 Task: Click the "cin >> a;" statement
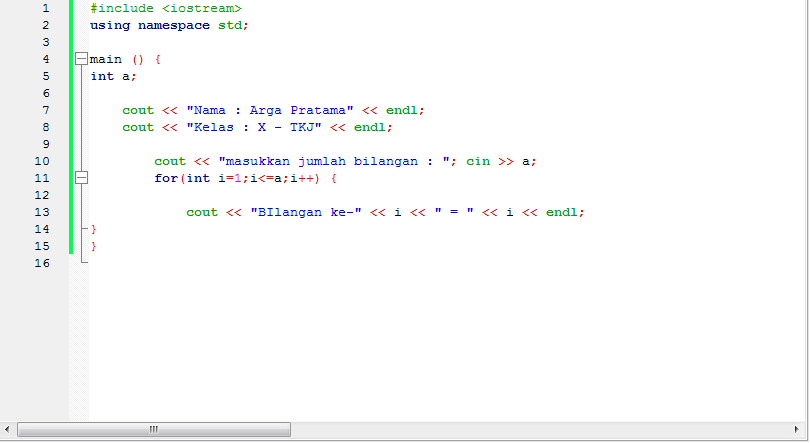[x=501, y=161]
